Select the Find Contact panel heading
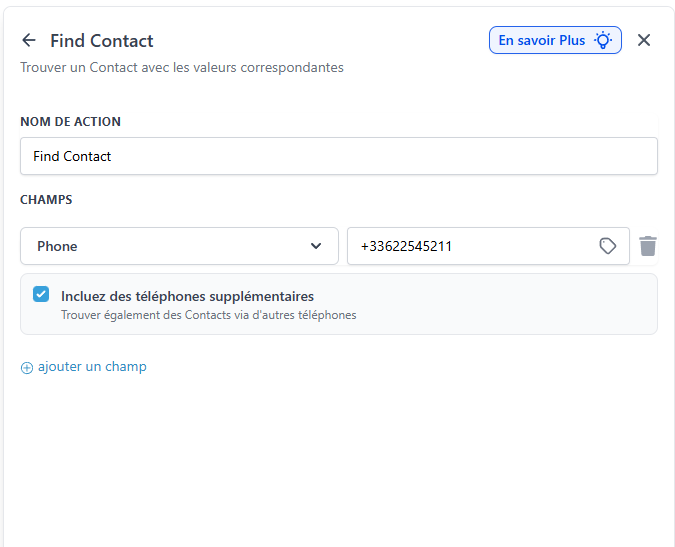 point(102,41)
